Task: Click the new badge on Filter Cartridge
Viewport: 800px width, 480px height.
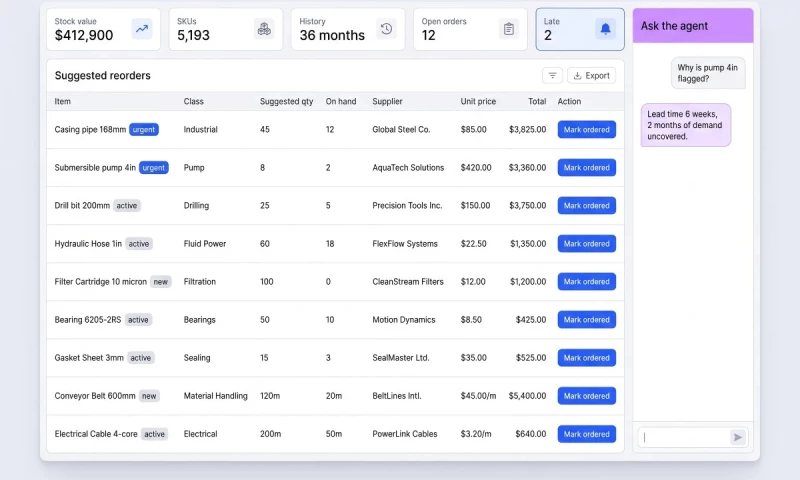Action: (161, 282)
